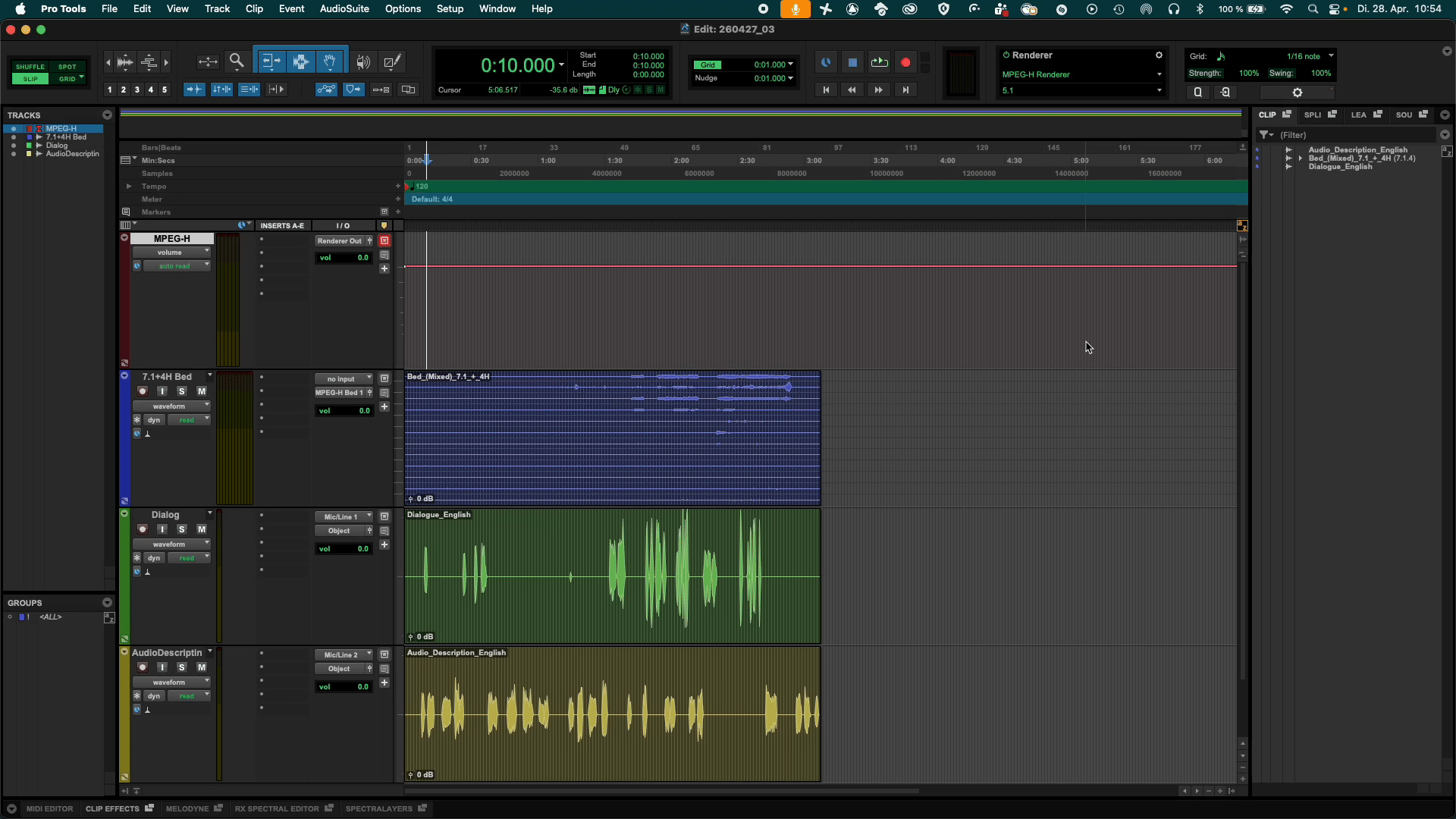Click the audio waveform zoom button
The height and width of the screenshot is (819, 1456).
[126, 61]
